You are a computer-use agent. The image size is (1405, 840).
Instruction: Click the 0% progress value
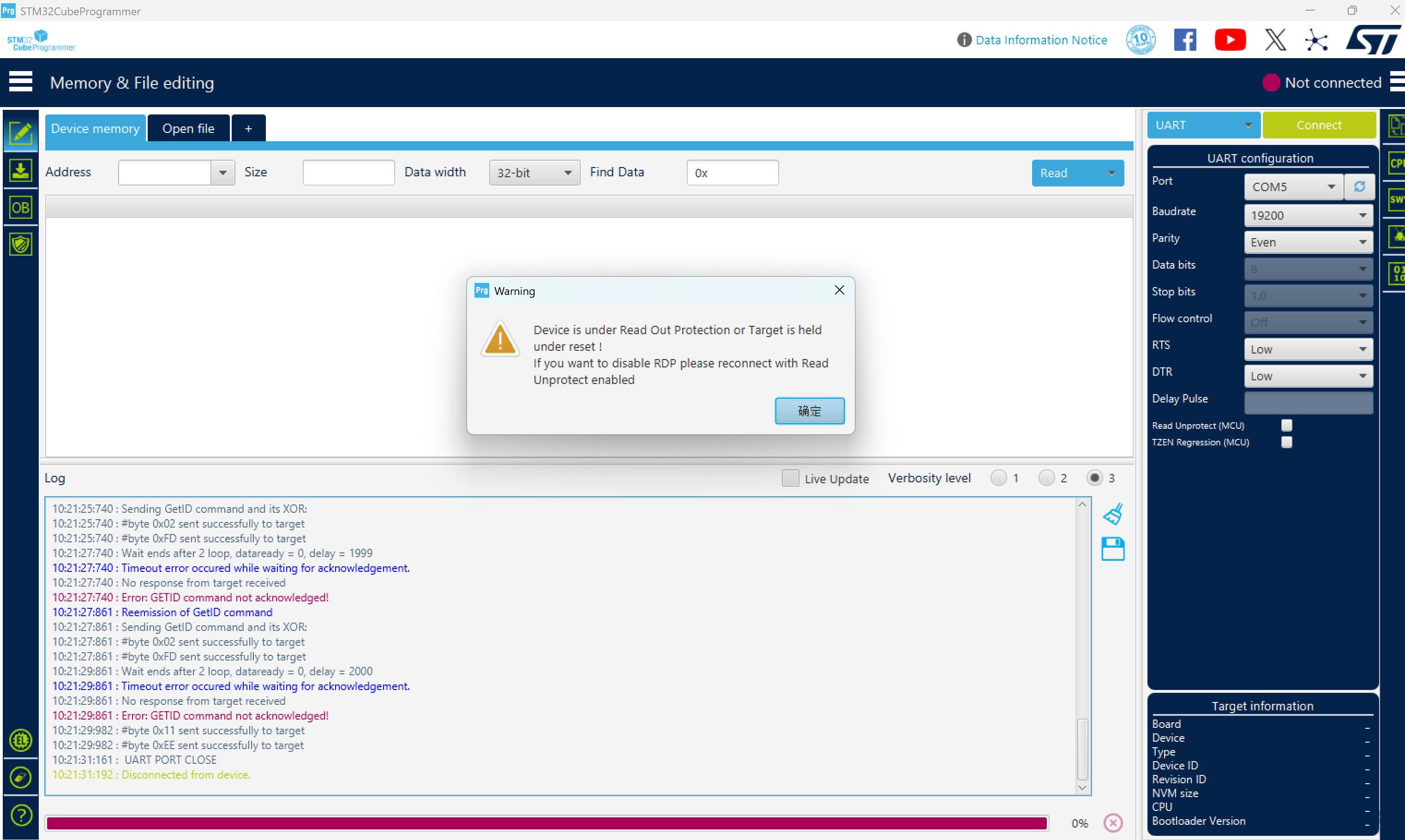coord(1080,823)
